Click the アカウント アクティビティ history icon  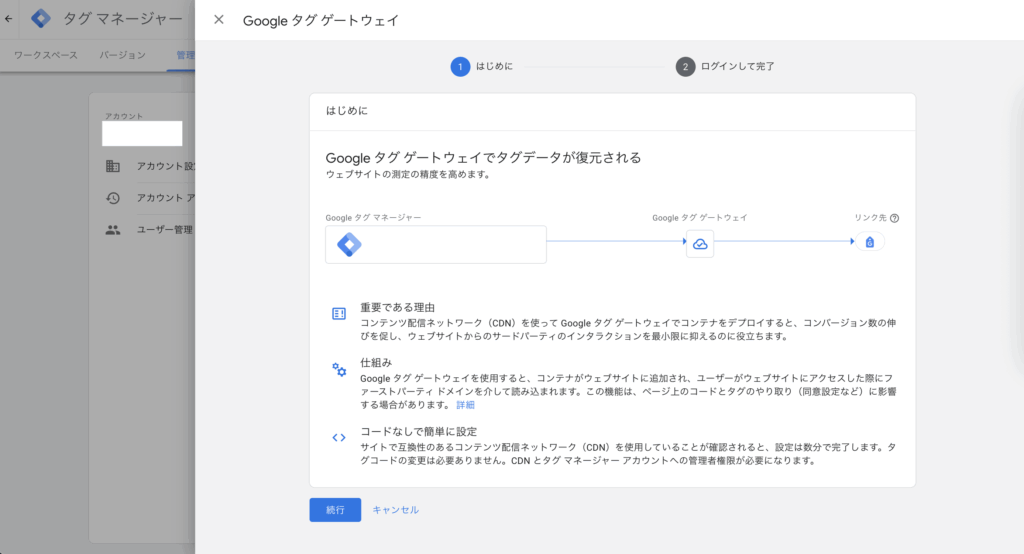coord(113,198)
